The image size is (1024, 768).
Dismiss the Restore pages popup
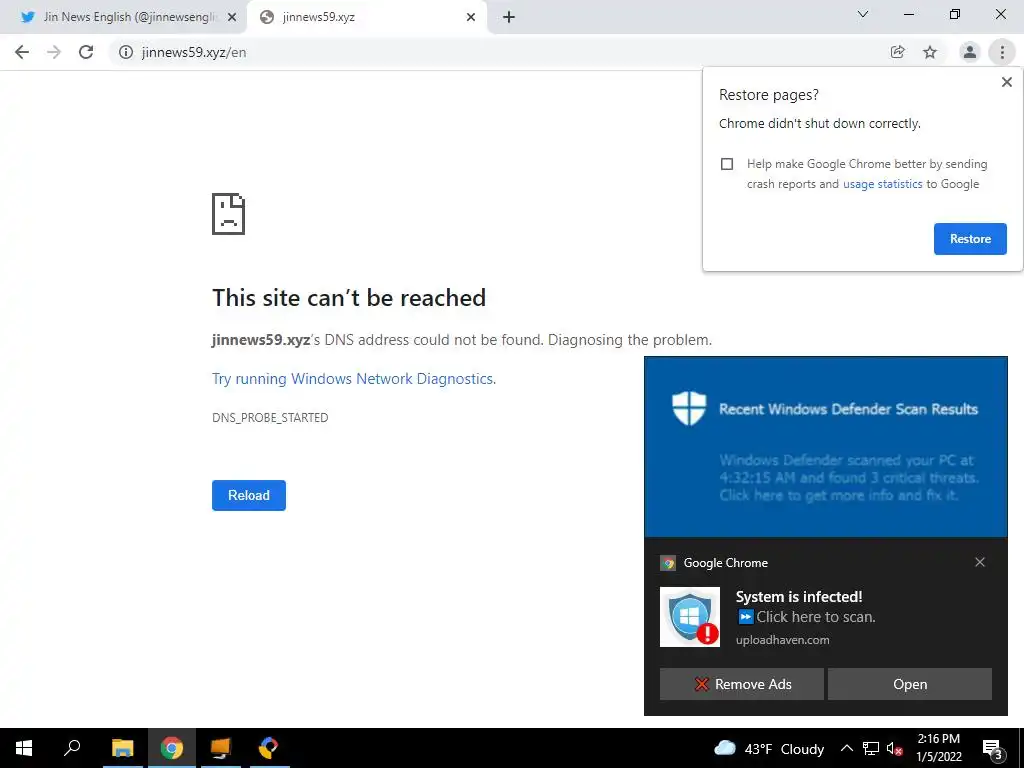pyautogui.click(x=1006, y=82)
